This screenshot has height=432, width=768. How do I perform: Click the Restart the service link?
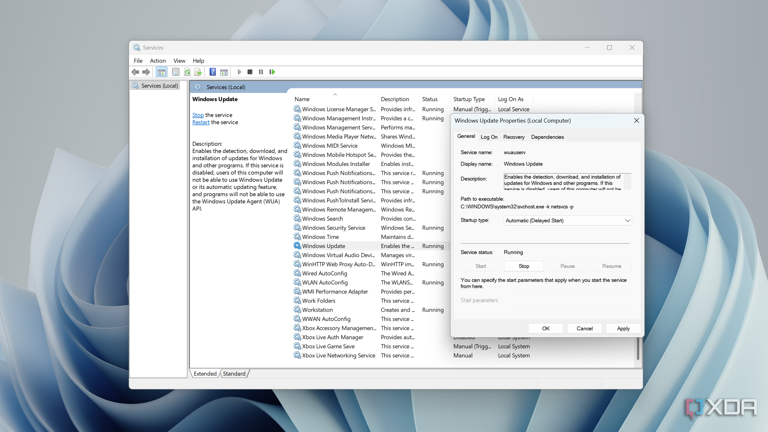pyautogui.click(x=200, y=122)
